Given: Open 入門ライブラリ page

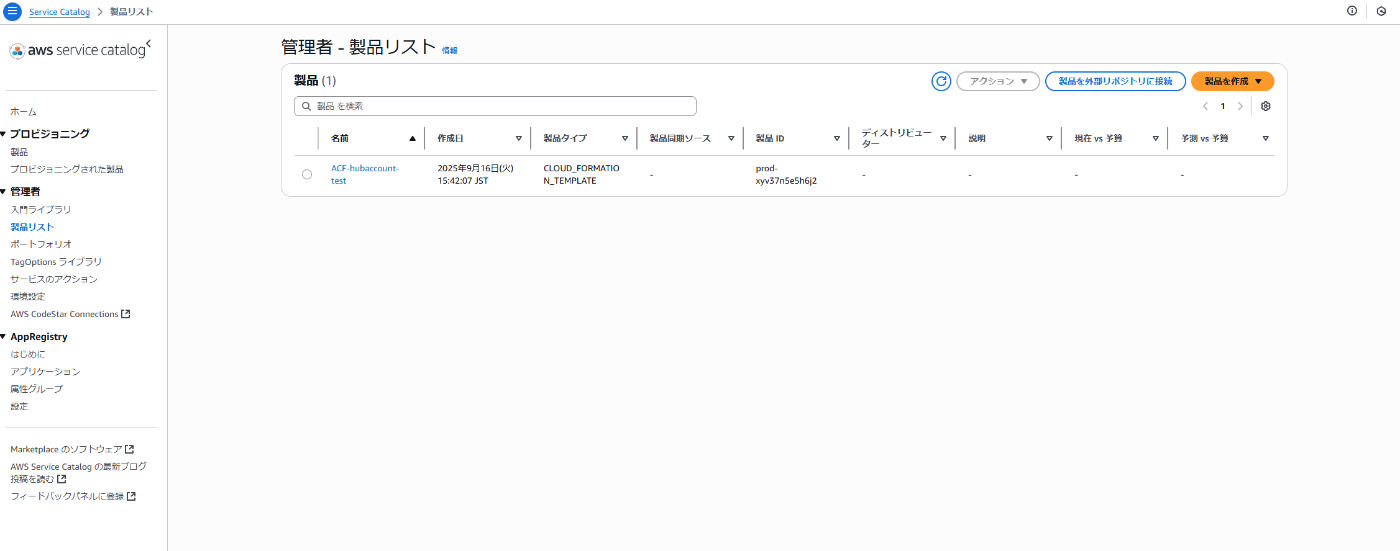Looking at the screenshot, I should point(41,209).
